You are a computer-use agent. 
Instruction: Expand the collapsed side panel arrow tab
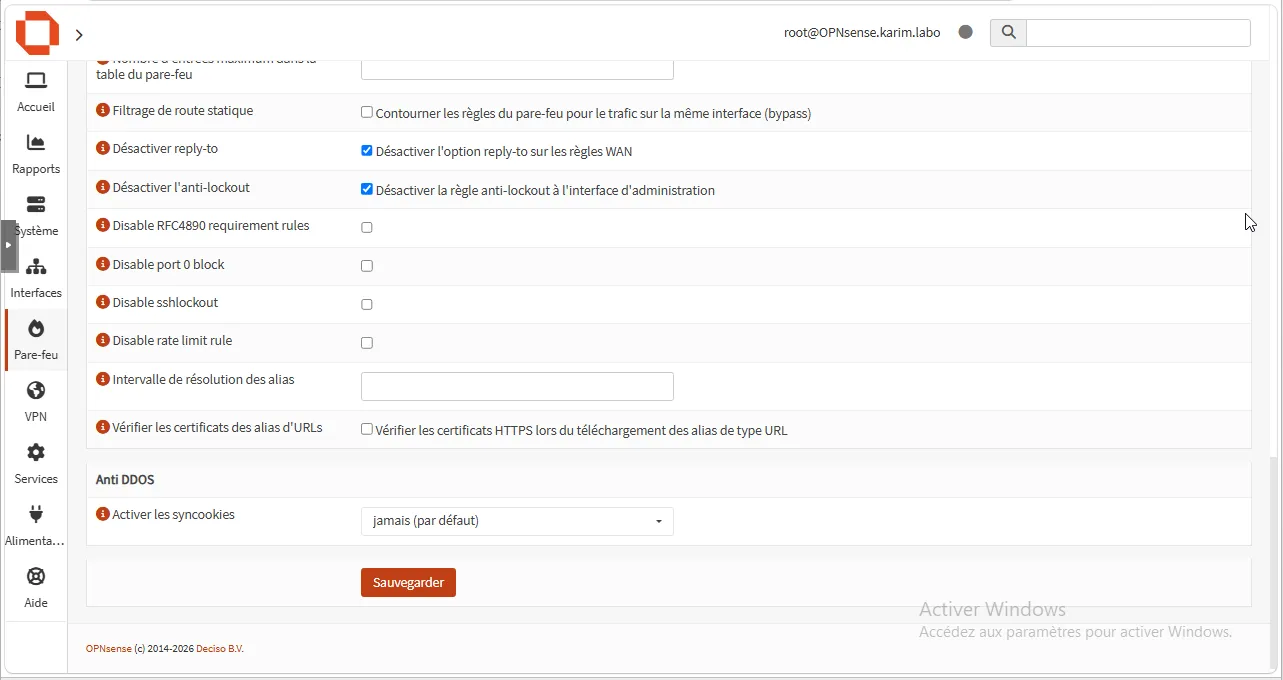point(8,245)
